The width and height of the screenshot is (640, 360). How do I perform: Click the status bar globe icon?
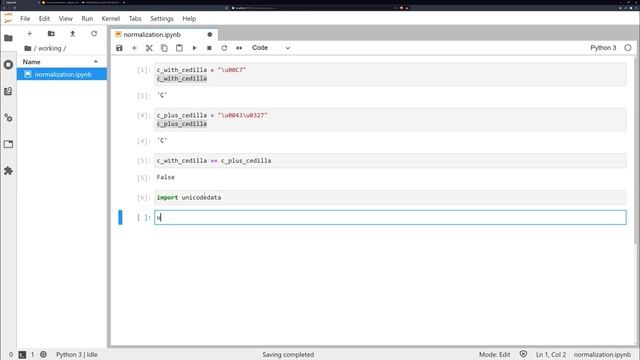tap(43, 355)
